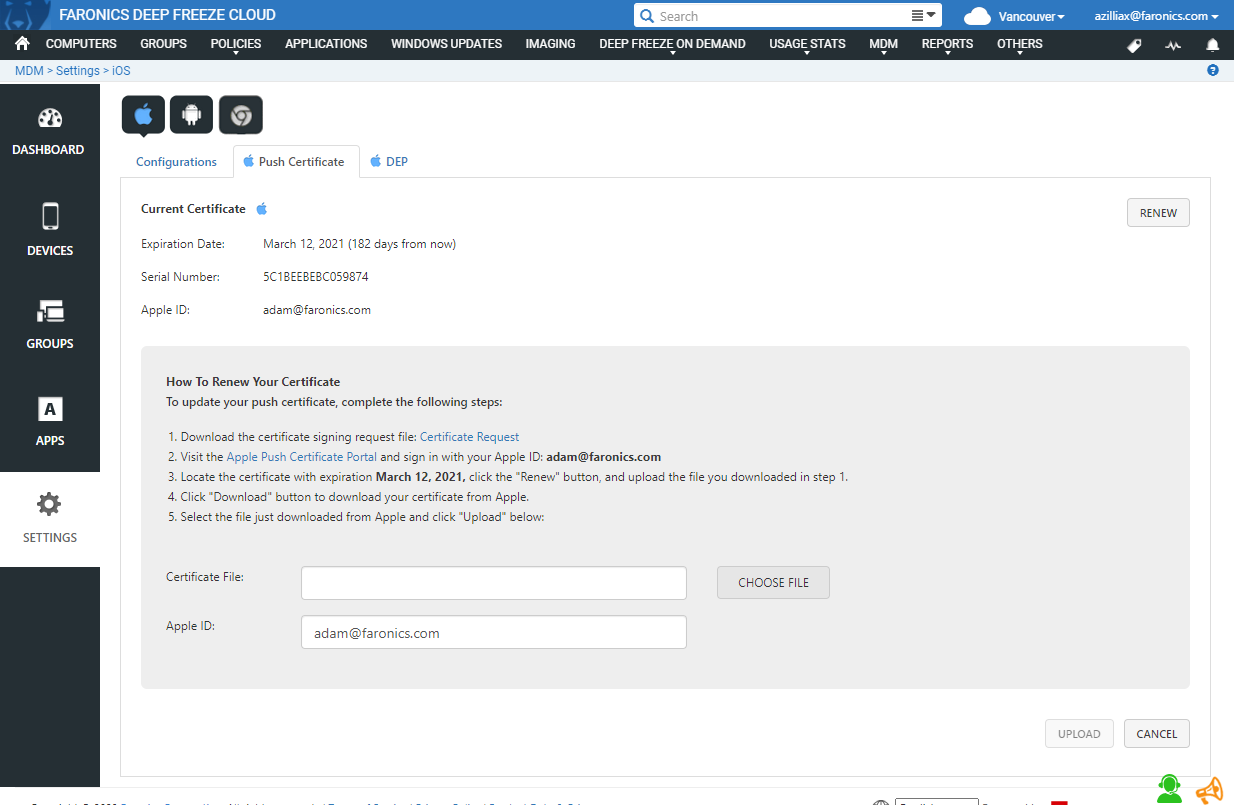Open the Groups item in the top menu bar
This screenshot has height=805, width=1234.
(x=163, y=44)
